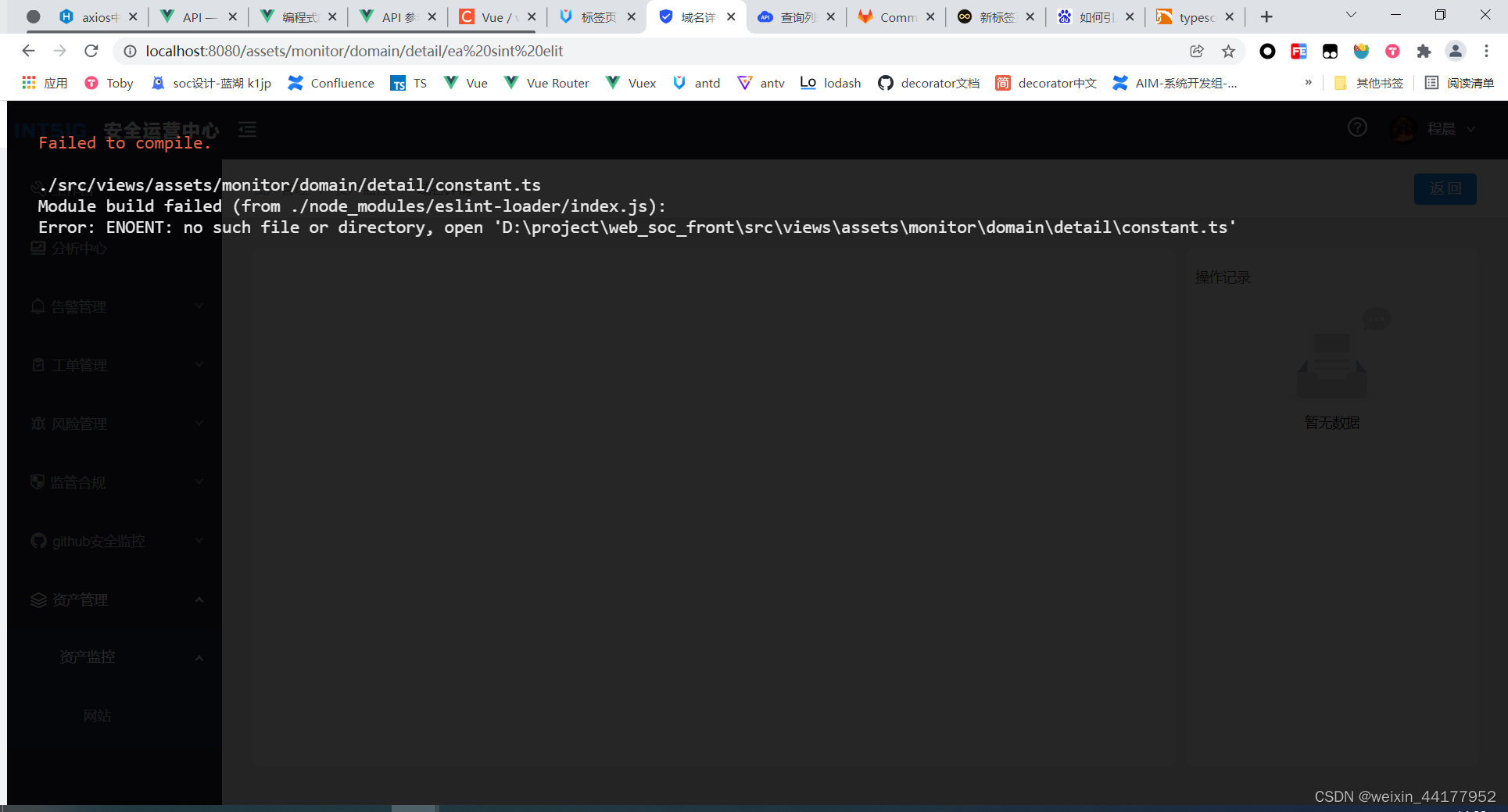Image resolution: width=1508 pixels, height=812 pixels.
Task: Collapse the 资产管理 menu
Action: pyautogui.click(x=114, y=599)
